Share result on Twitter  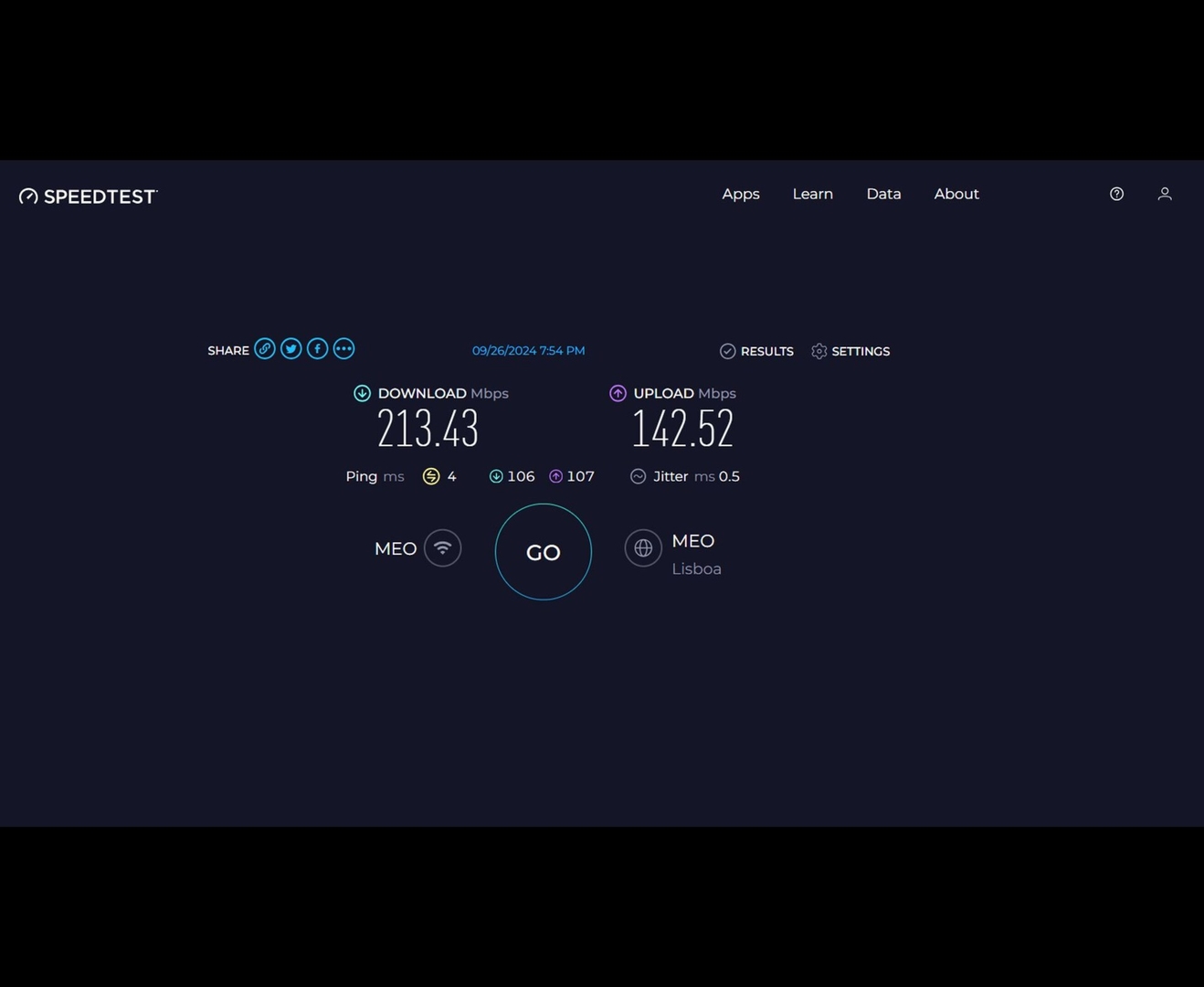(291, 349)
